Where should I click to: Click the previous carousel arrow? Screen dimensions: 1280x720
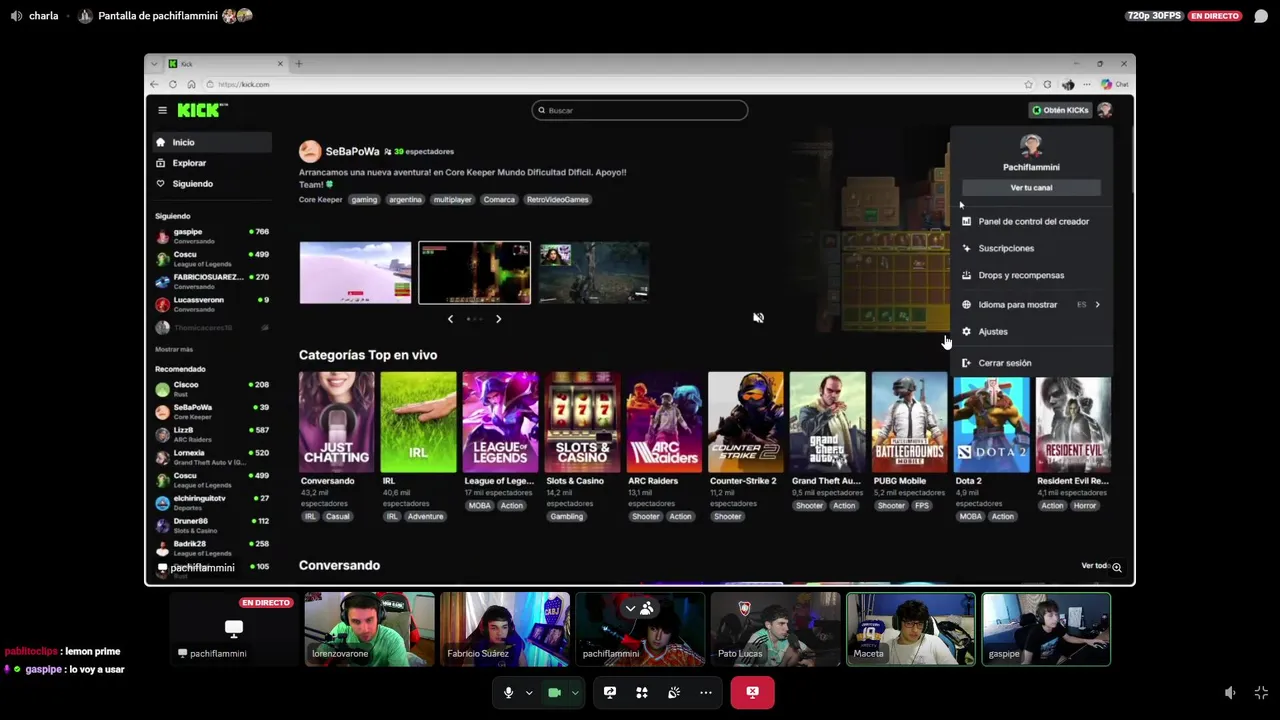(450, 319)
